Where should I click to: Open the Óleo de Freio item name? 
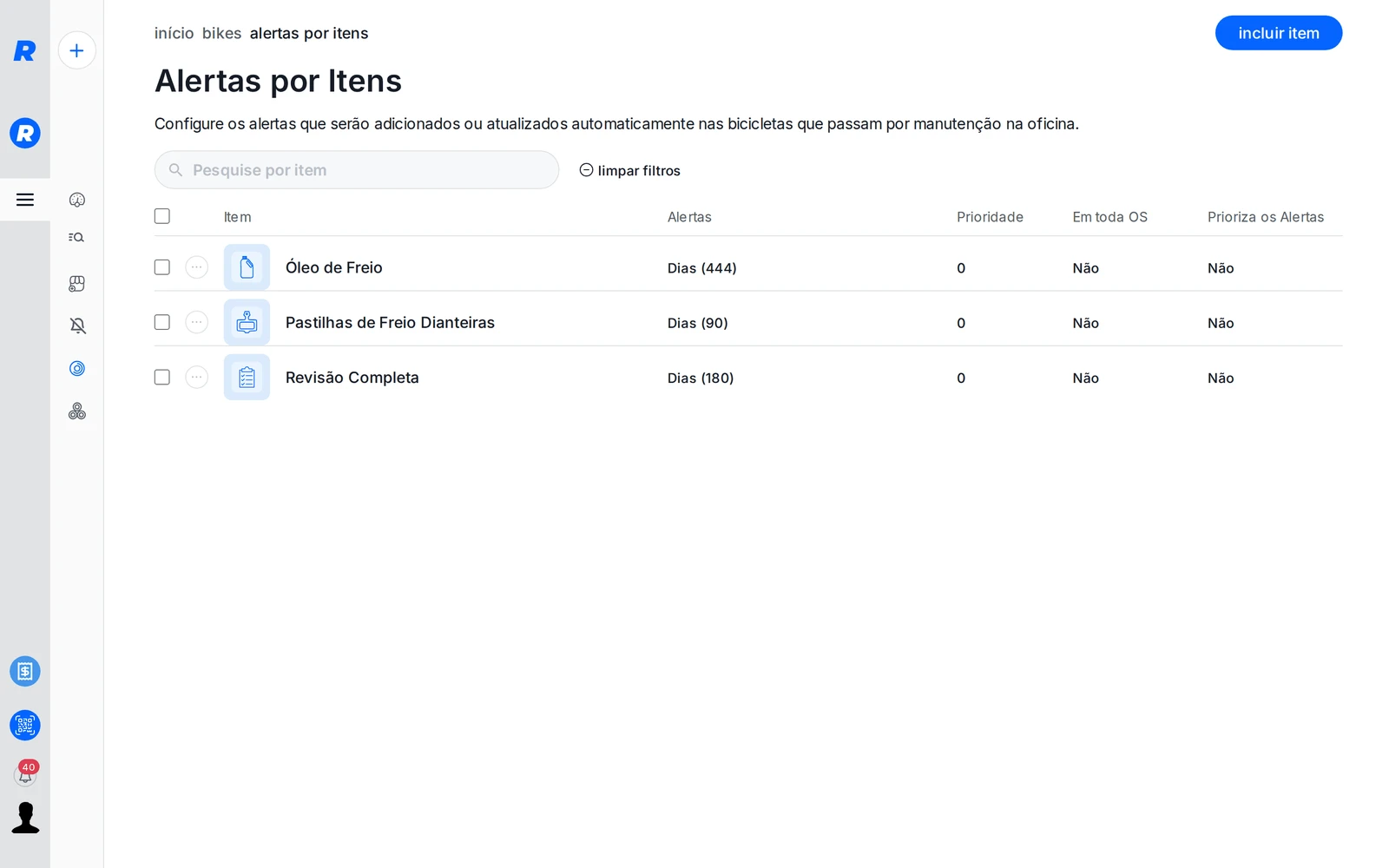coord(334,267)
